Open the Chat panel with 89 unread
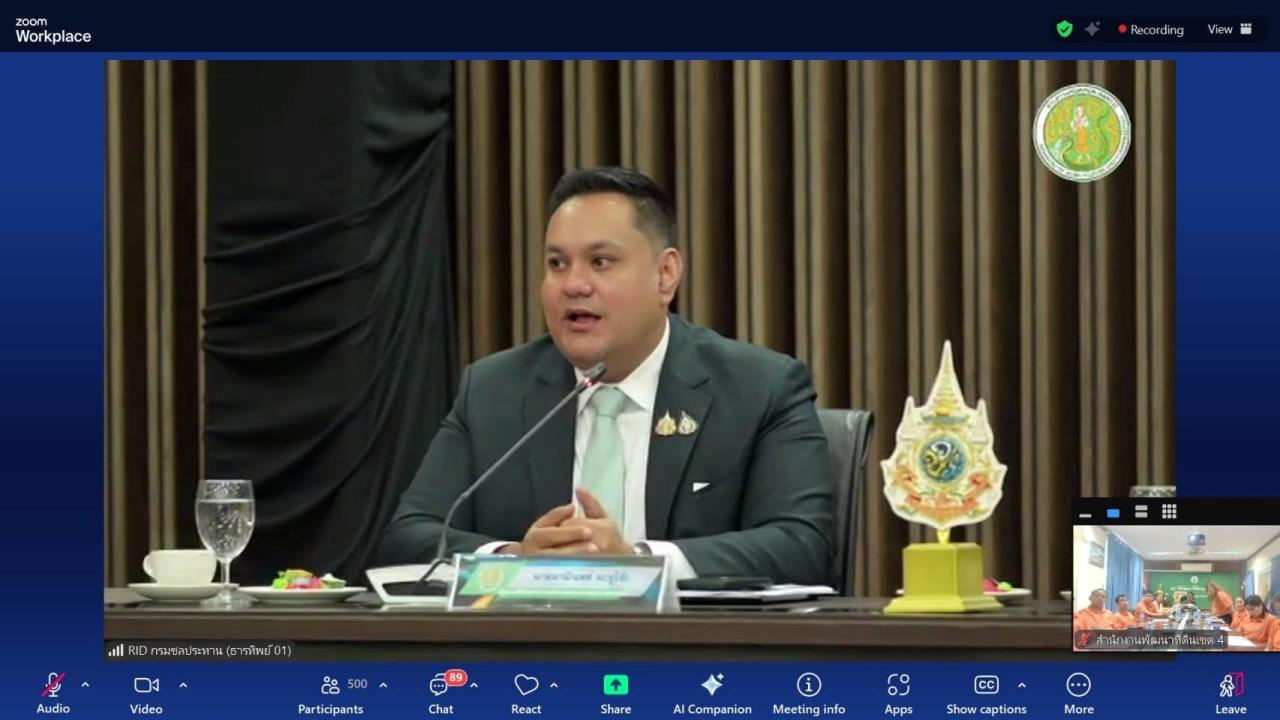 [x=440, y=692]
